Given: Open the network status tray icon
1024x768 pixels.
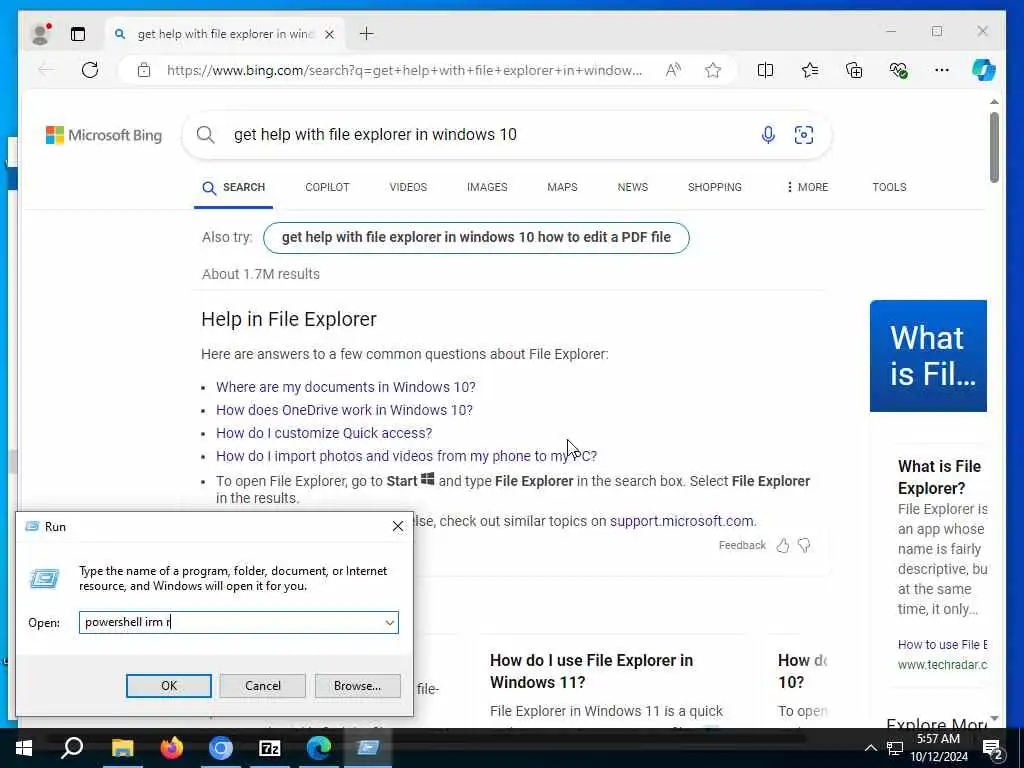Looking at the screenshot, I should [895, 748].
